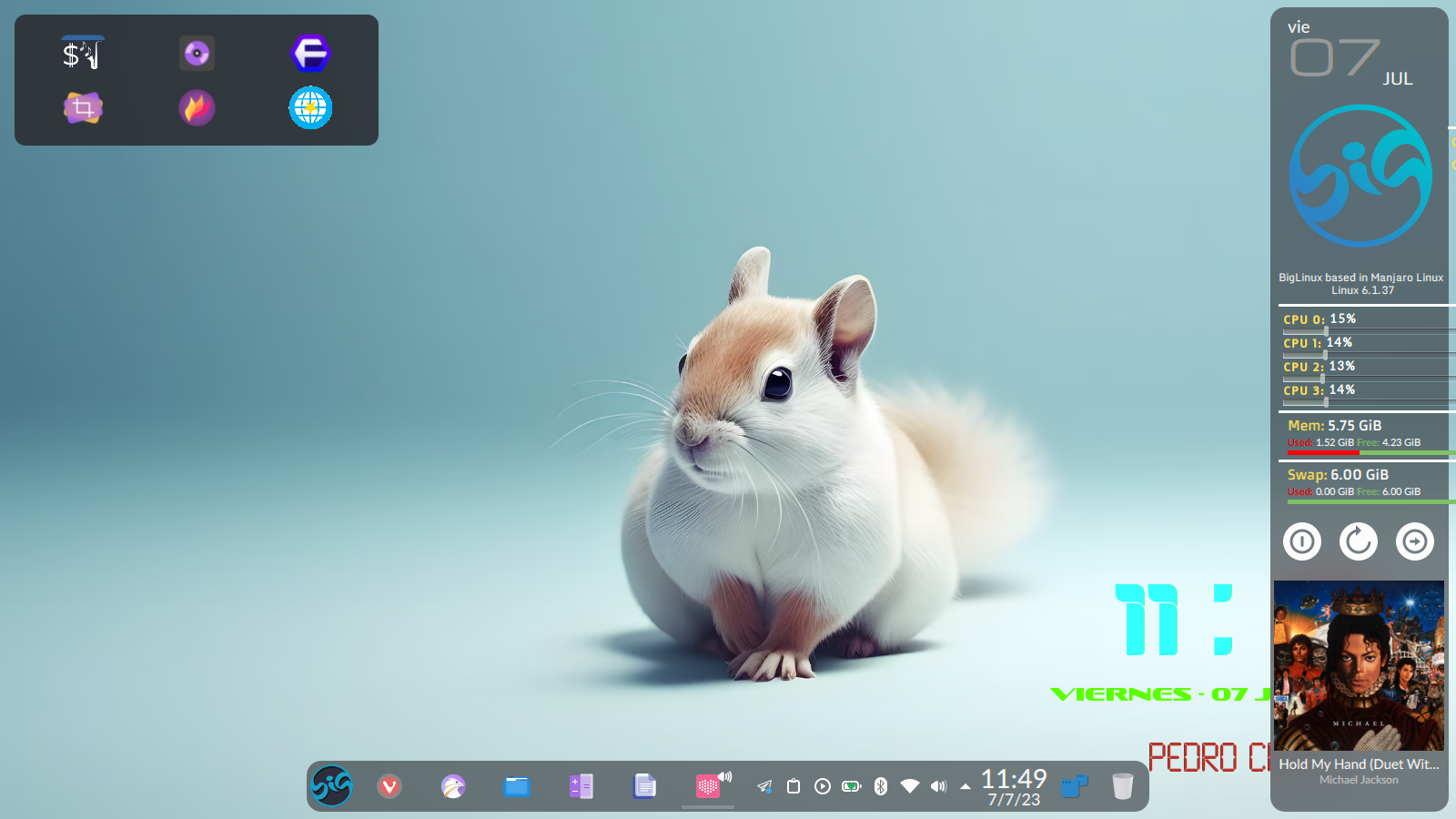Open the media player tray icon
This screenshot has width=1456, height=819.
[x=823, y=786]
